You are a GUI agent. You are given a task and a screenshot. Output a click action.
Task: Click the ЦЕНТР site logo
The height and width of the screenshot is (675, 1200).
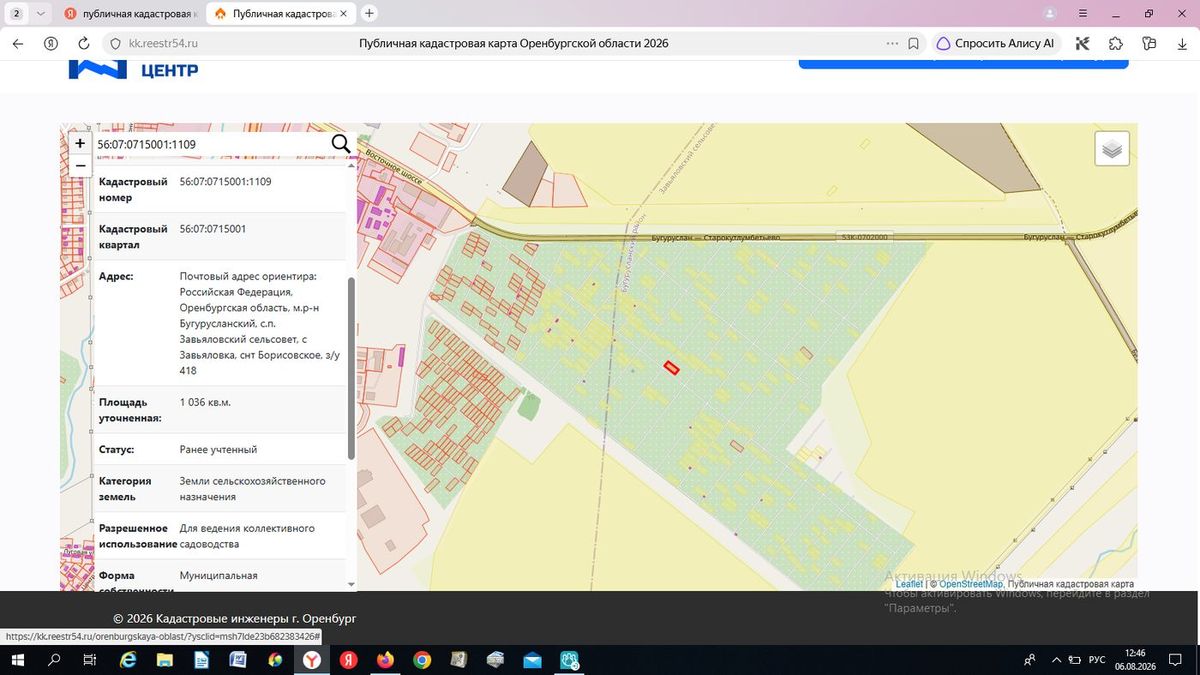click(134, 69)
